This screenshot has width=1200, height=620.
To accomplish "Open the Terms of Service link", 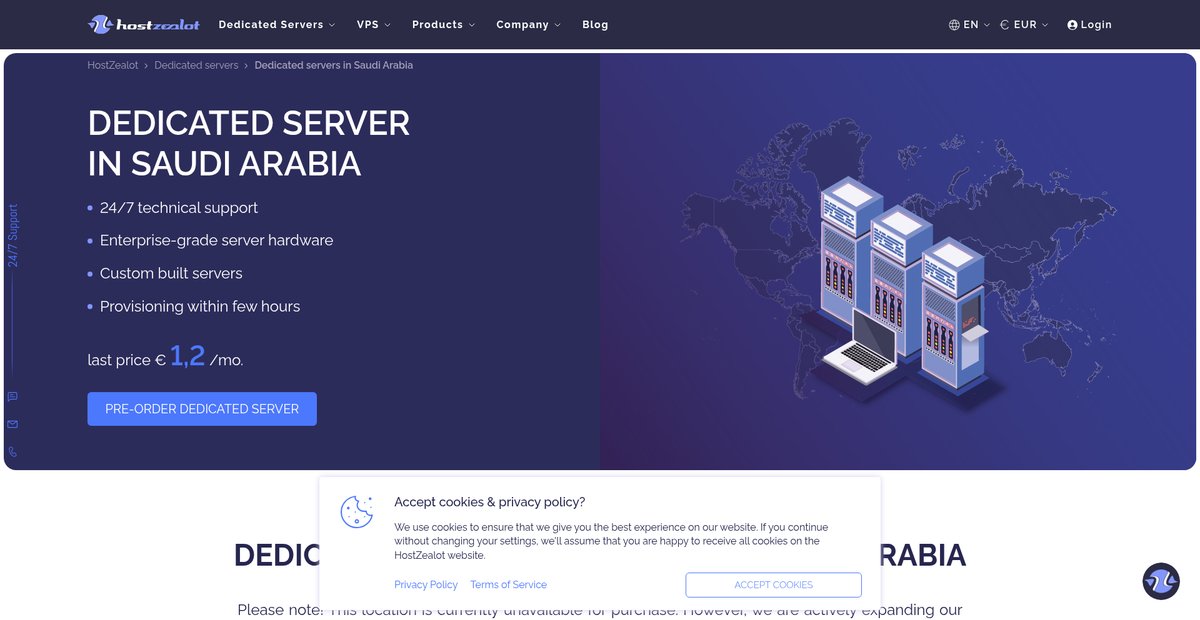I will [508, 585].
